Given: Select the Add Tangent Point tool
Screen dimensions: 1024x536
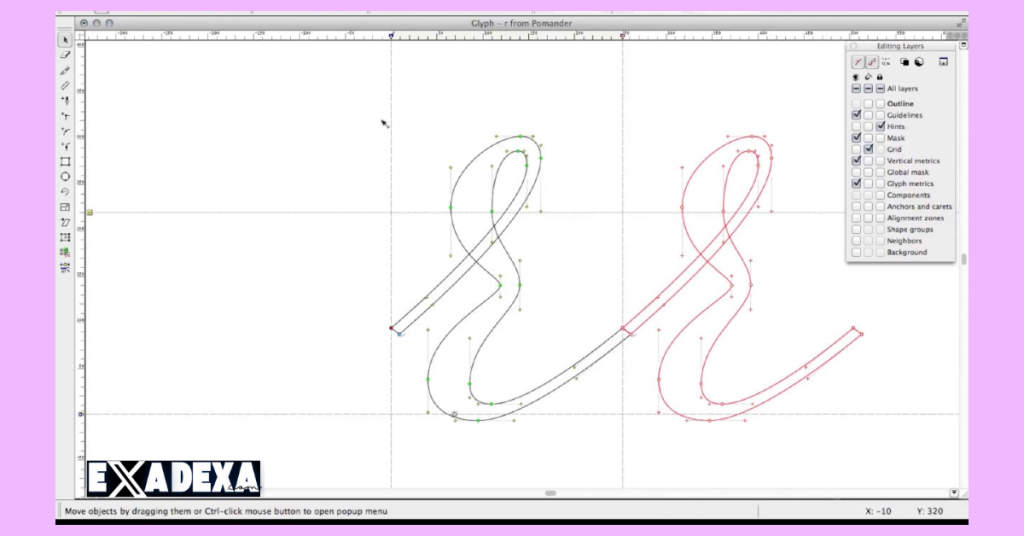Looking at the screenshot, I should [x=65, y=146].
